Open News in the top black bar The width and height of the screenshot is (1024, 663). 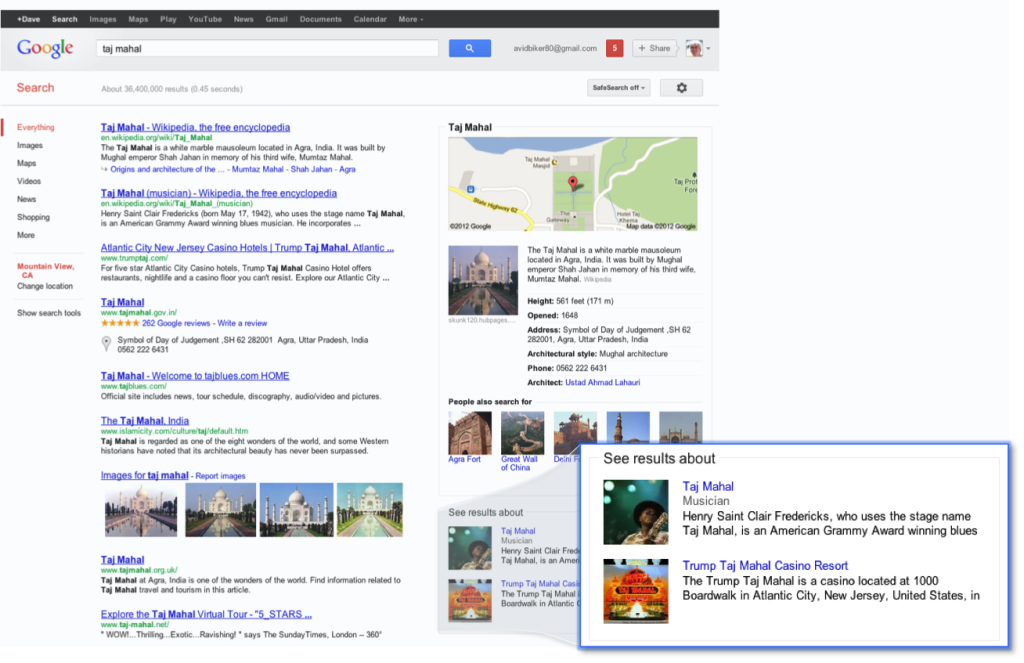[x=244, y=19]
